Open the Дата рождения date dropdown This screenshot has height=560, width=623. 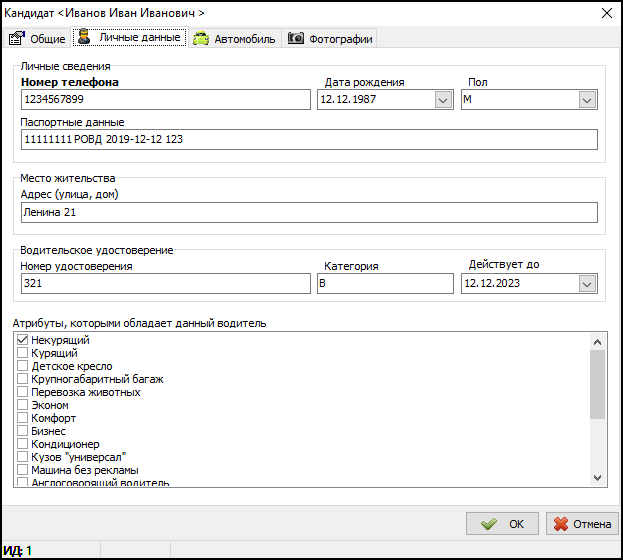coord(443,100)
